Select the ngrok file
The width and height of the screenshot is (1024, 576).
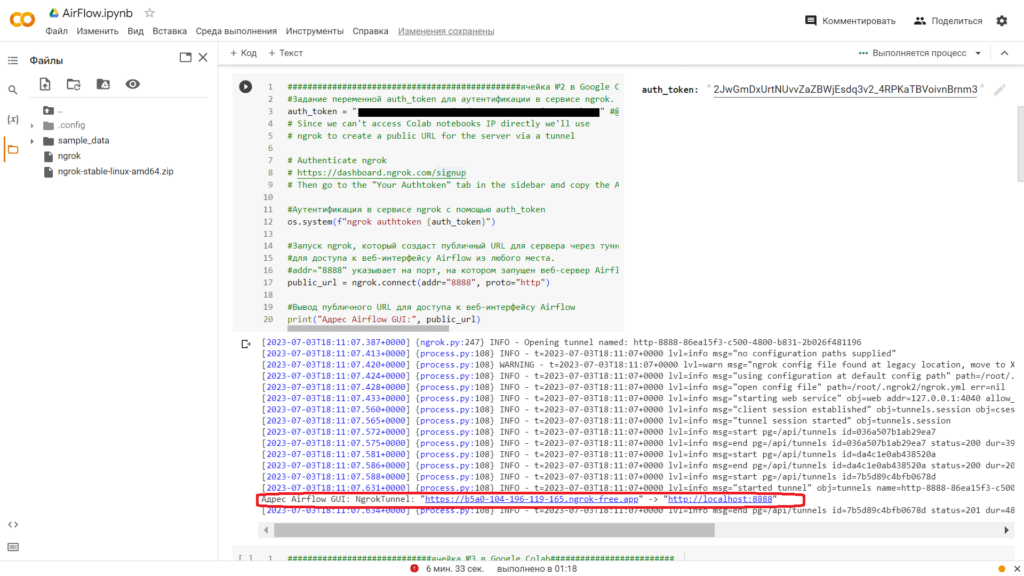pyautogui.click(x=69, y=156)
